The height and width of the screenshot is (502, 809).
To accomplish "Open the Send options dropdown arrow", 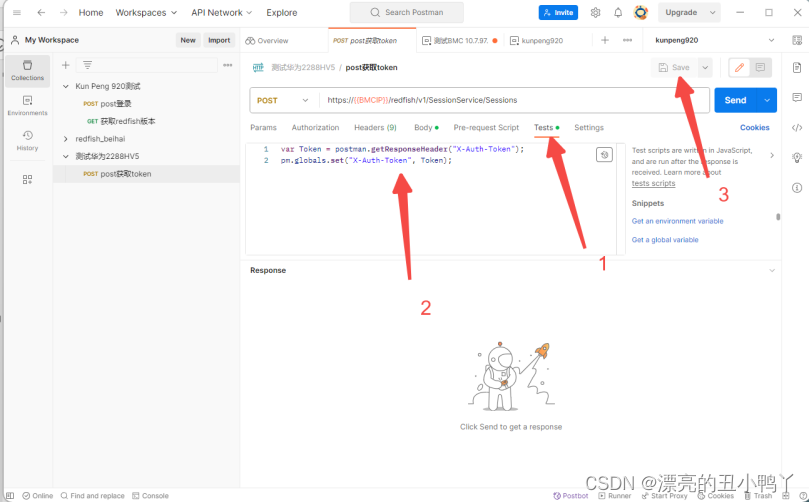I will [767, 101].
